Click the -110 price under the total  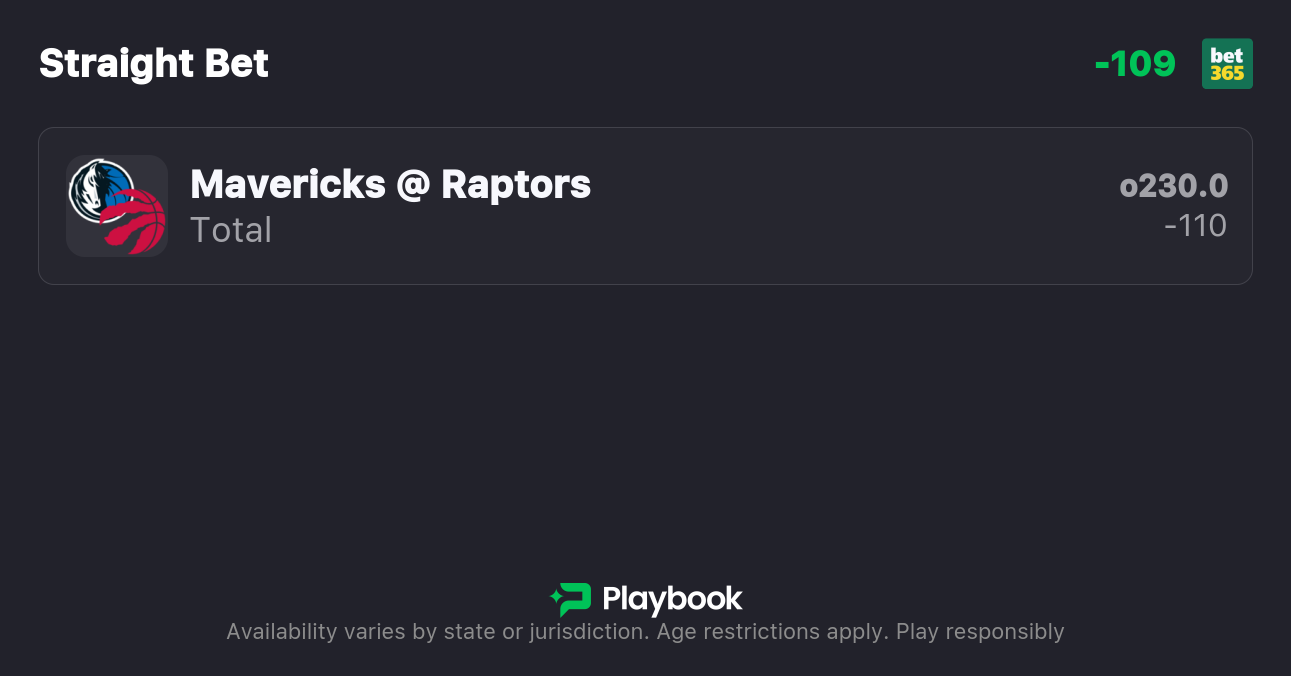pyautogui.click(x=1196, y=225)
